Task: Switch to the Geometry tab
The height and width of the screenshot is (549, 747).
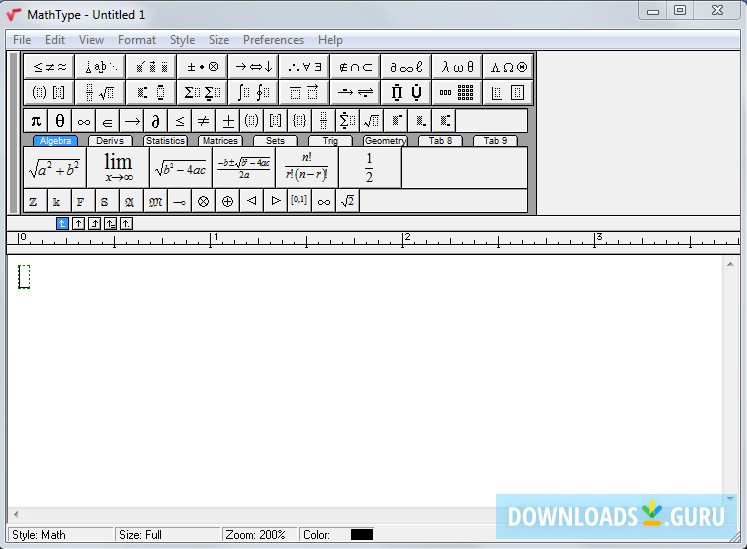Action: click(385, 141)
